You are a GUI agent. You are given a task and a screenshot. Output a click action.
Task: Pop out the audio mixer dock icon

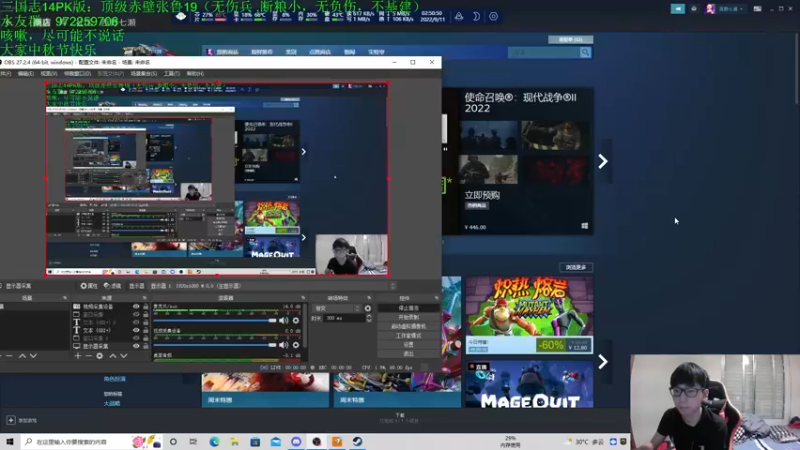pos(303,298)
